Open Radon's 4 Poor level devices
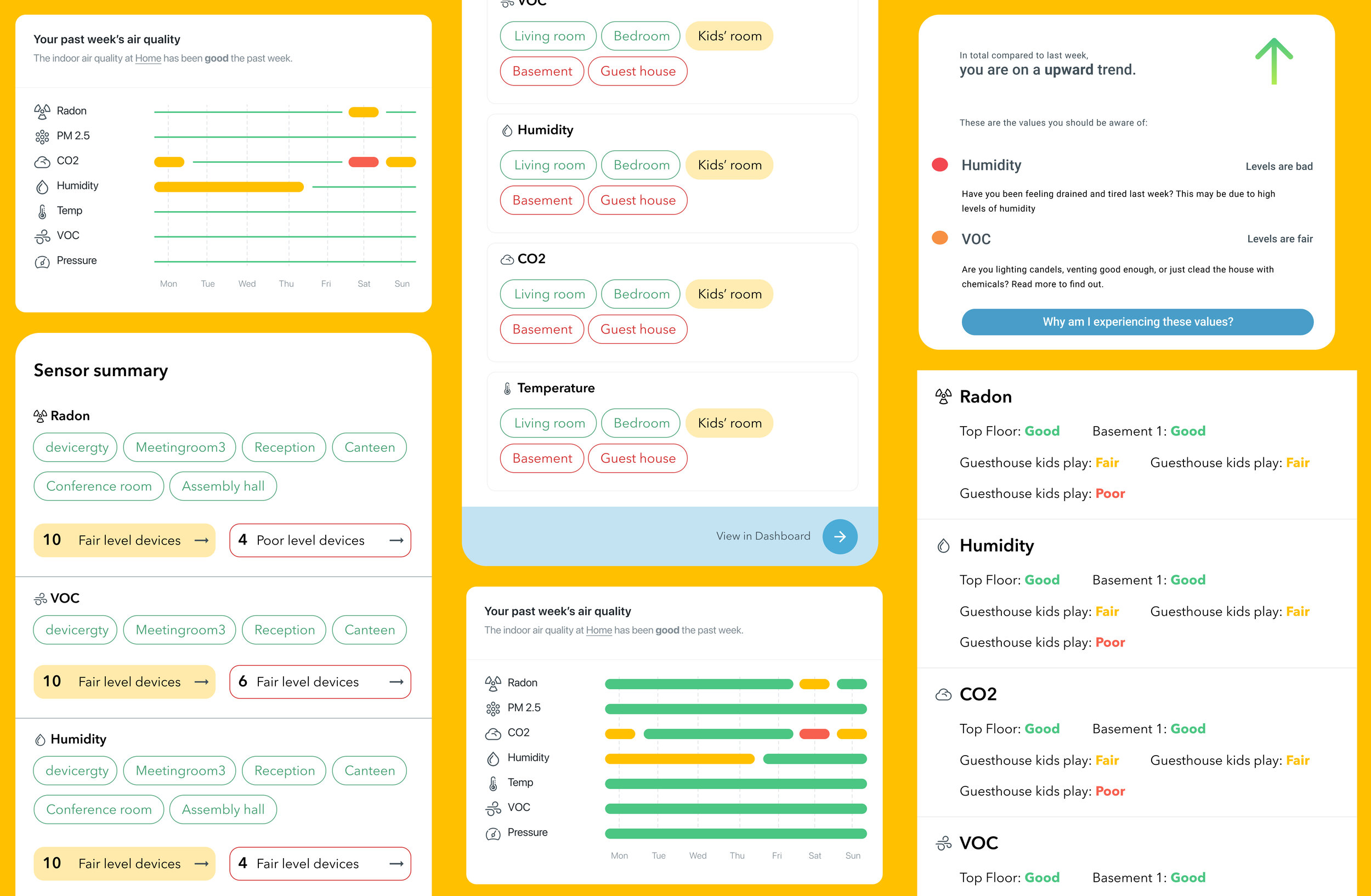 click(x=320, y=540)
